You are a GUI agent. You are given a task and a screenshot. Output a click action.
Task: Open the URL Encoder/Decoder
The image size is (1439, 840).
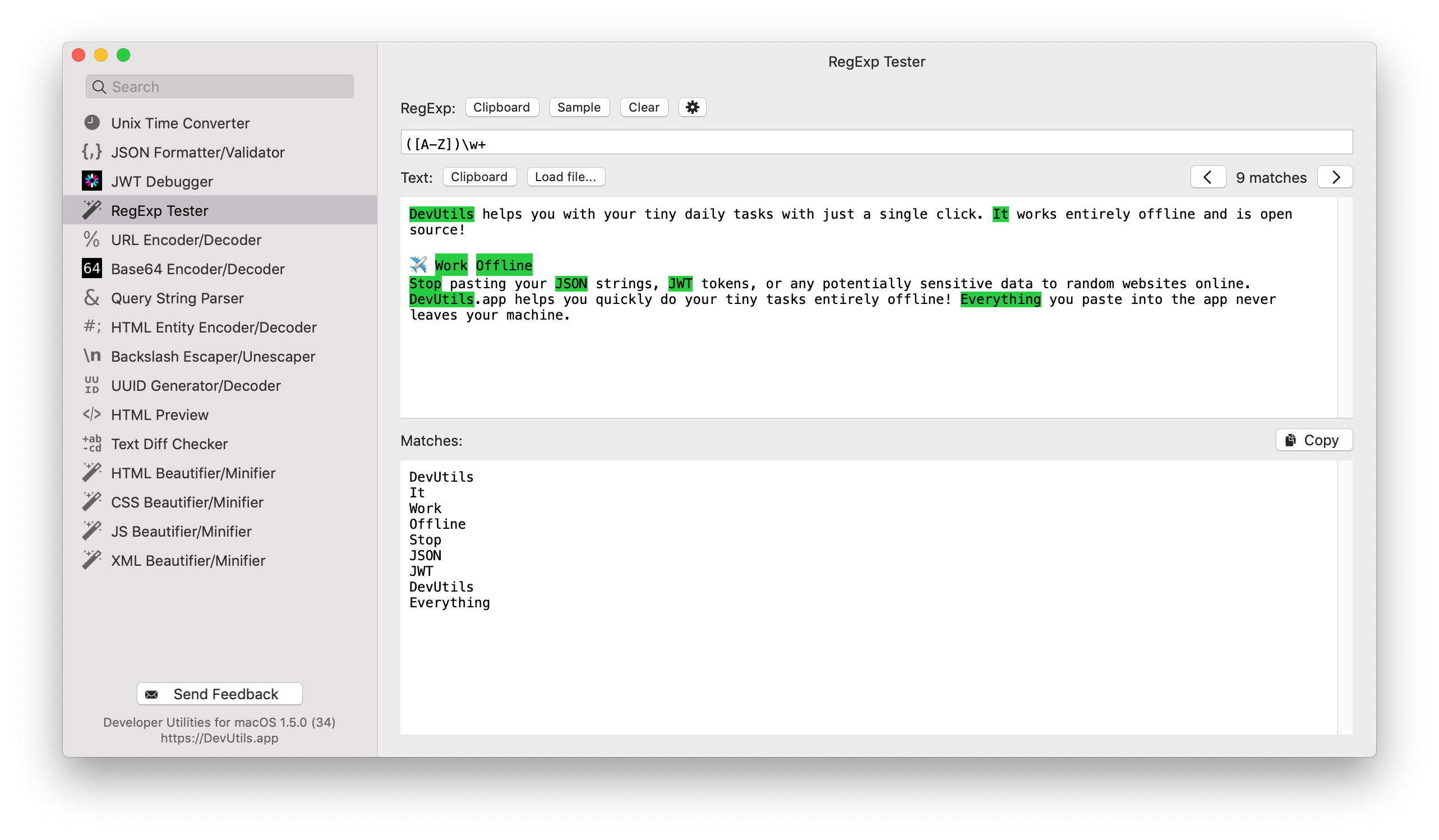coord(186,239)
